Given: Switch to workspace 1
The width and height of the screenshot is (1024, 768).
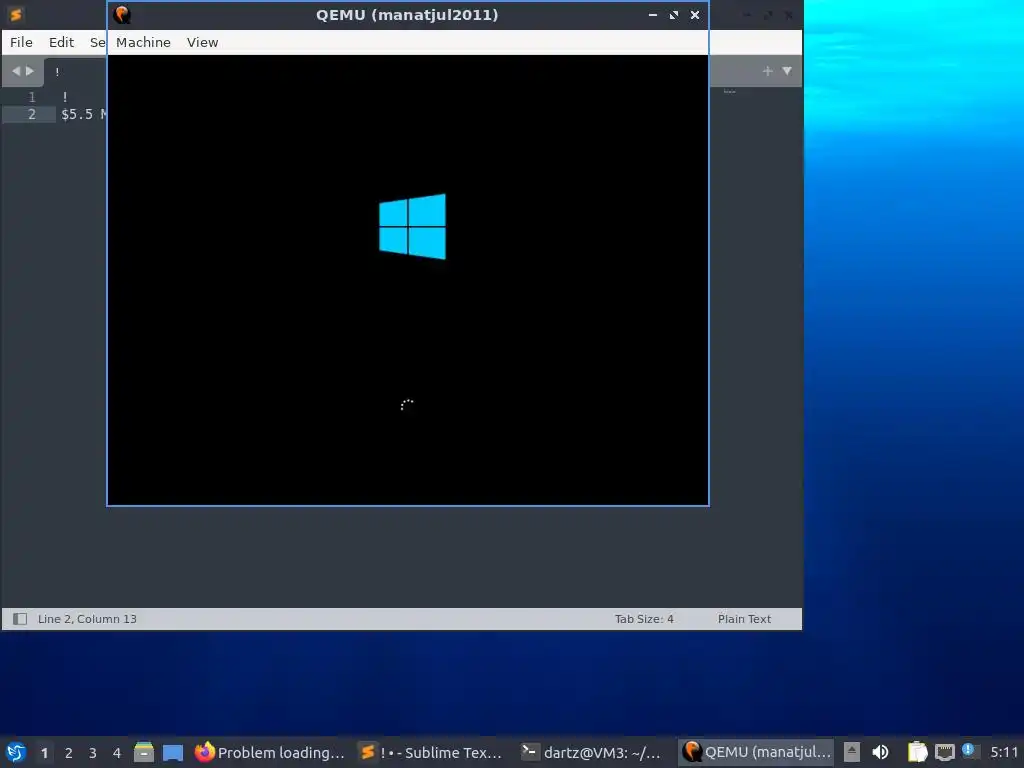Looking at the screenshot, I should coord(44,753).
